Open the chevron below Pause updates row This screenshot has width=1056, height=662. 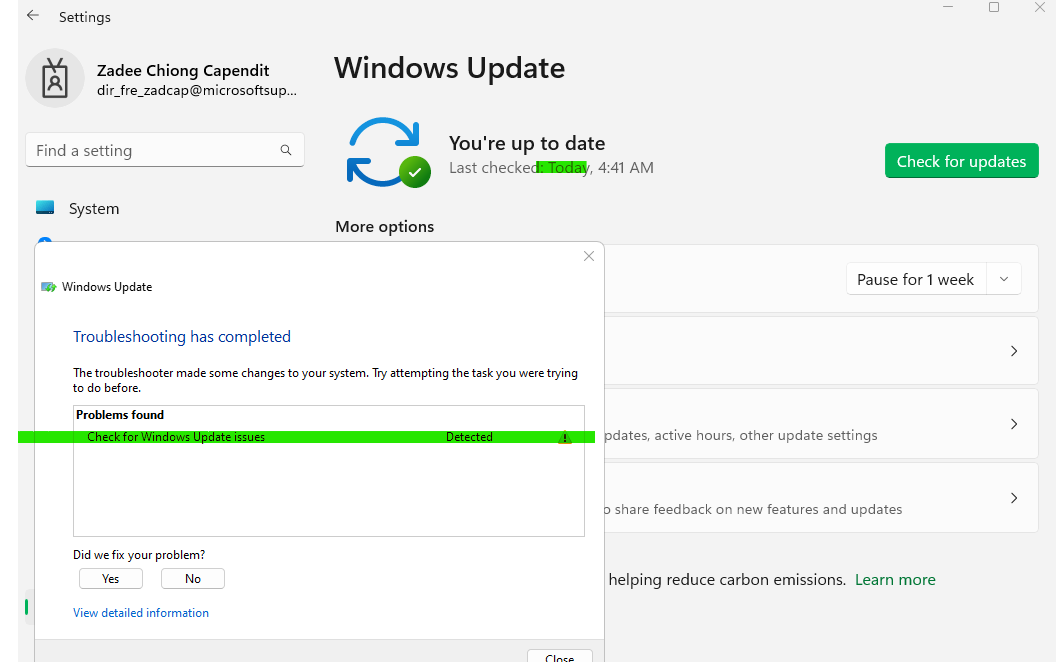point(1014,351)
